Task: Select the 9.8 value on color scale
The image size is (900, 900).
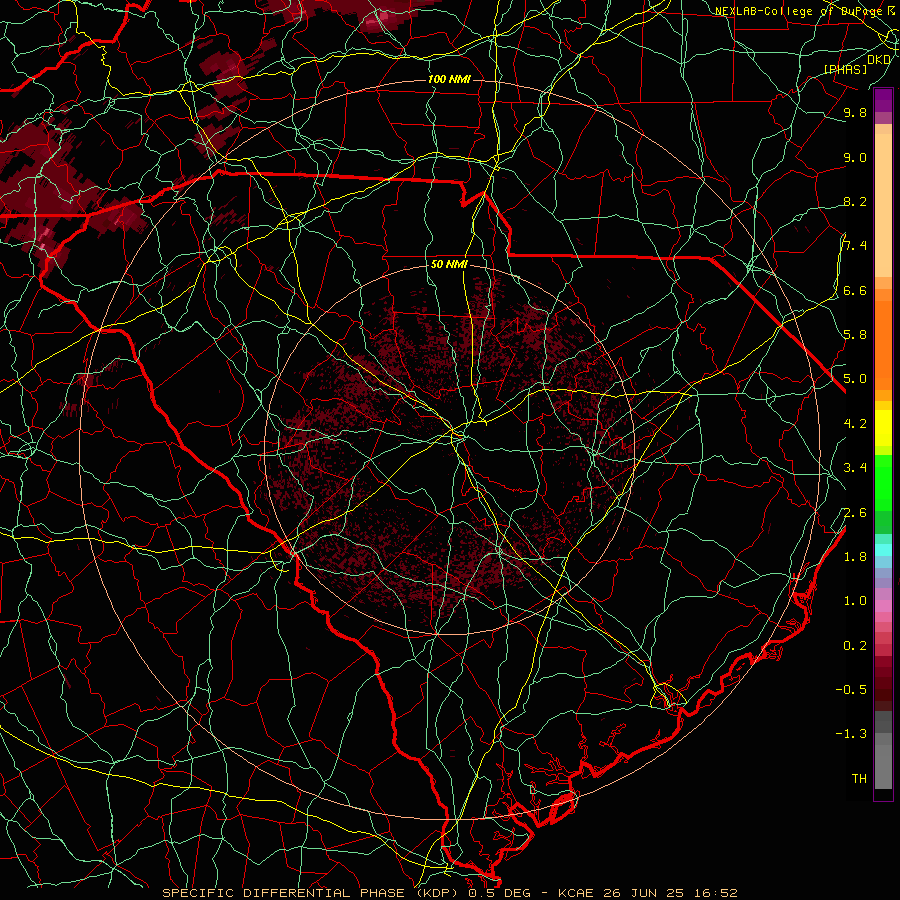Action: (x=855, y=113)
